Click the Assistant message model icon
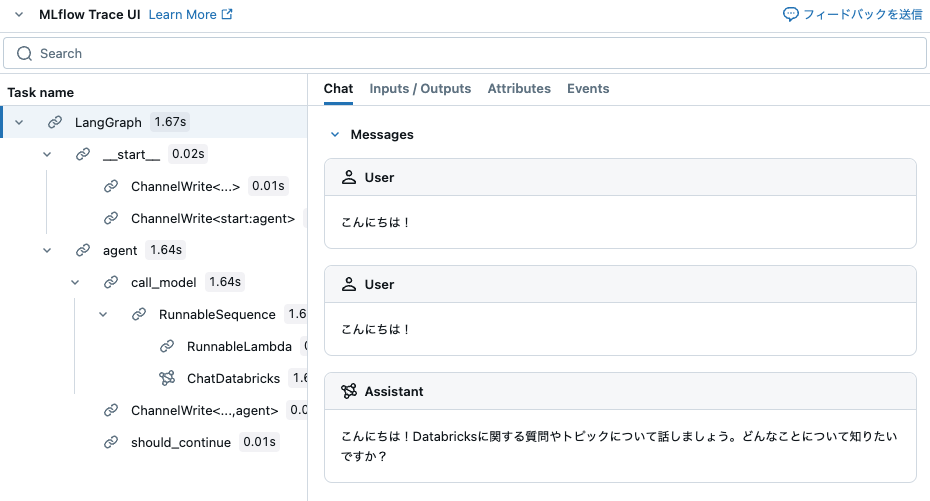 [x=349, y=391]
